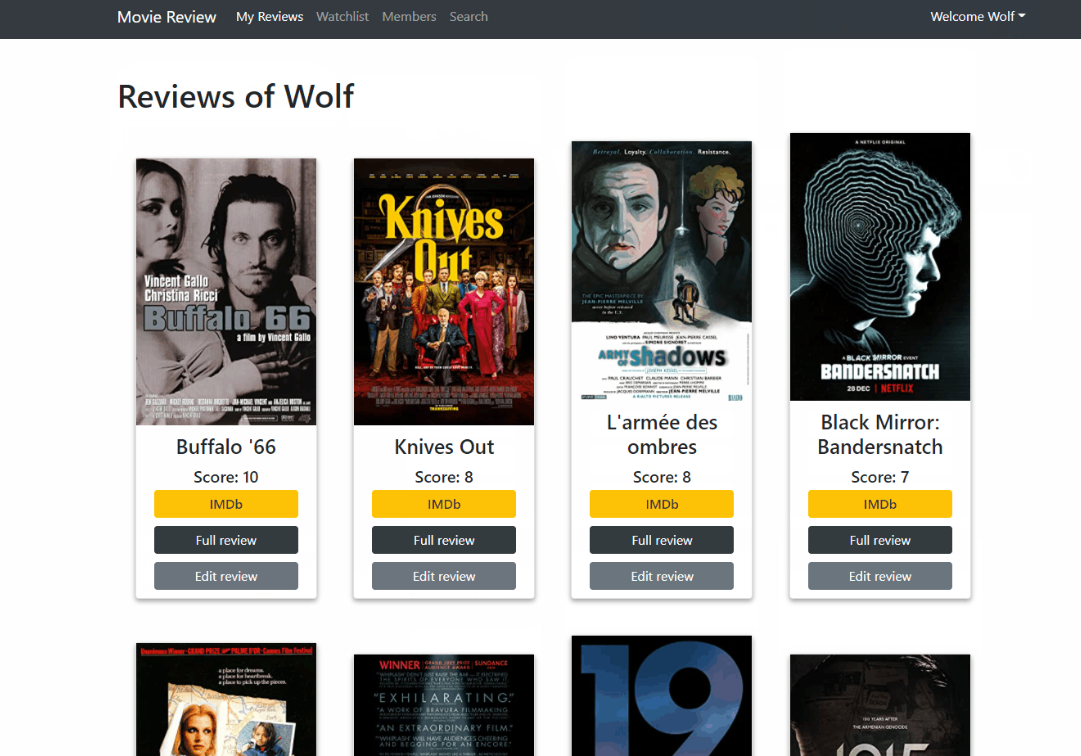Edit the Knives Out review
1081x756 pixels.
pos(444,576)
